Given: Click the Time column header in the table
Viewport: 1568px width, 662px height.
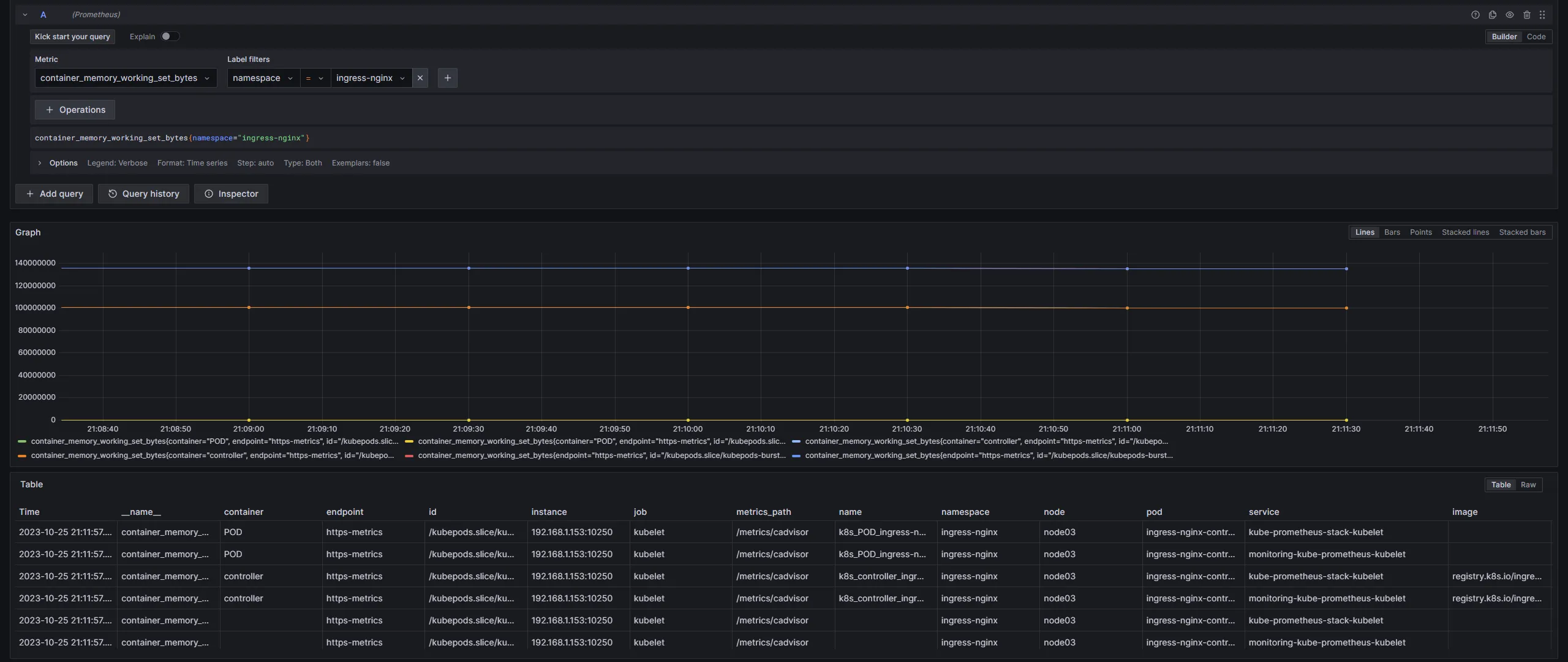Looking at the screenshot, I should (29, 512).
